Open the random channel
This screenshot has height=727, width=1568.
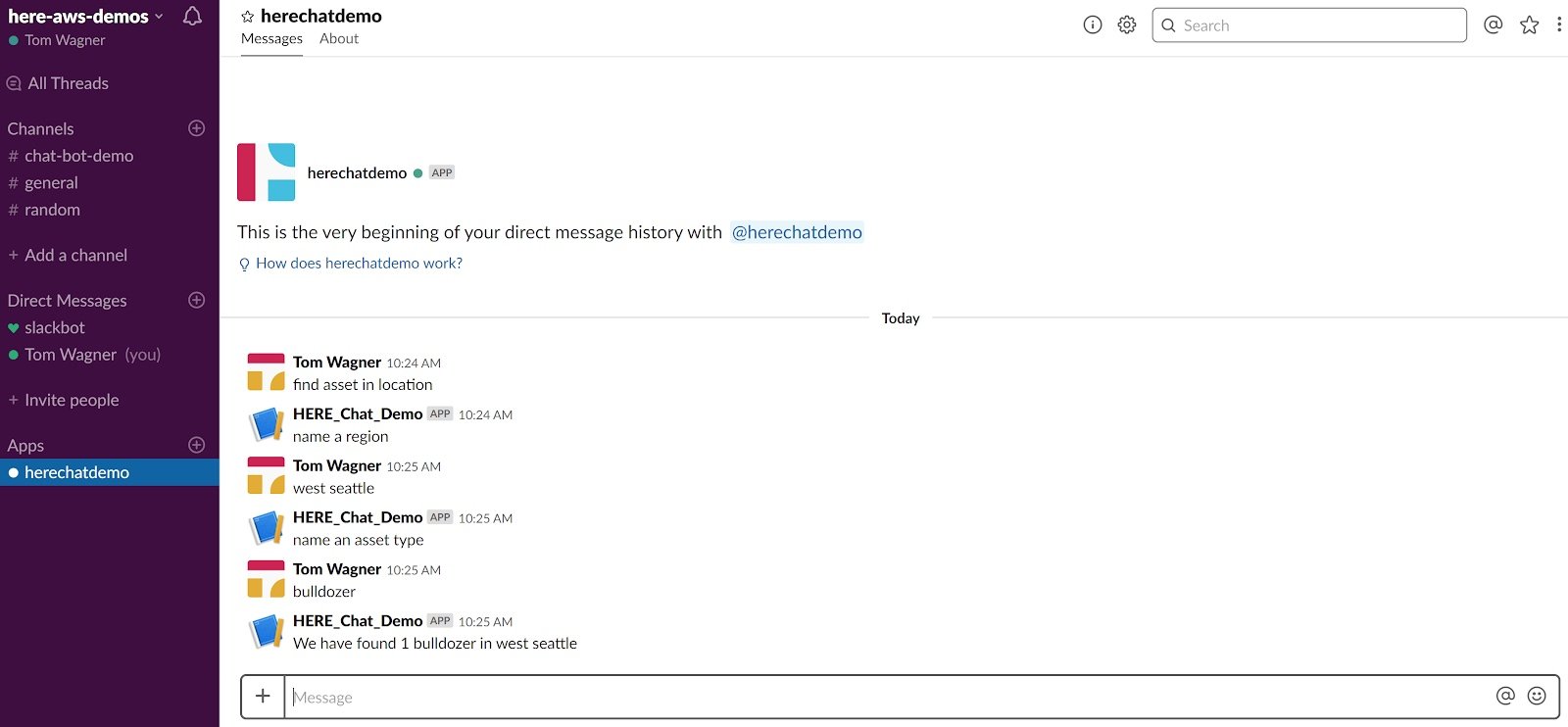[x=44, y=210]
